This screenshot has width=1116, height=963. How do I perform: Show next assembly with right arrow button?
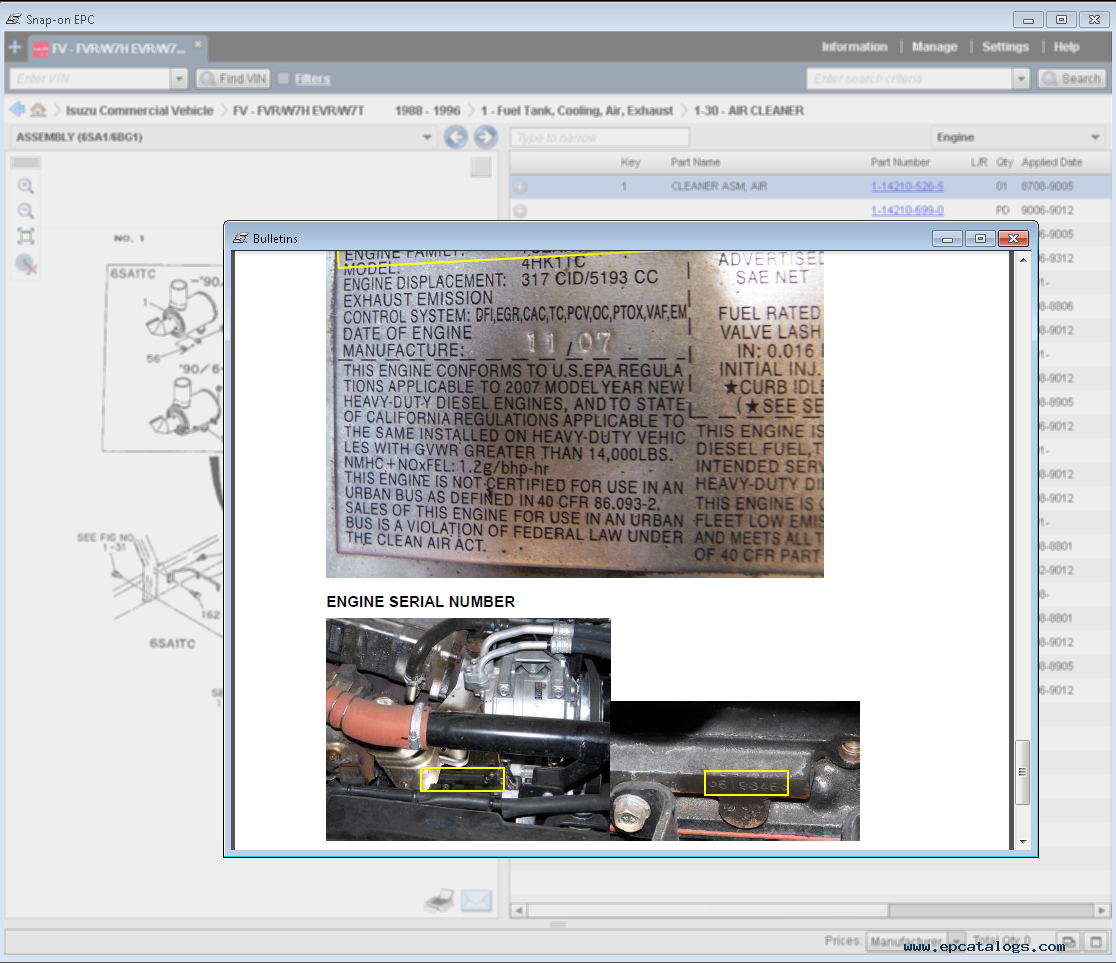[485, 137]
